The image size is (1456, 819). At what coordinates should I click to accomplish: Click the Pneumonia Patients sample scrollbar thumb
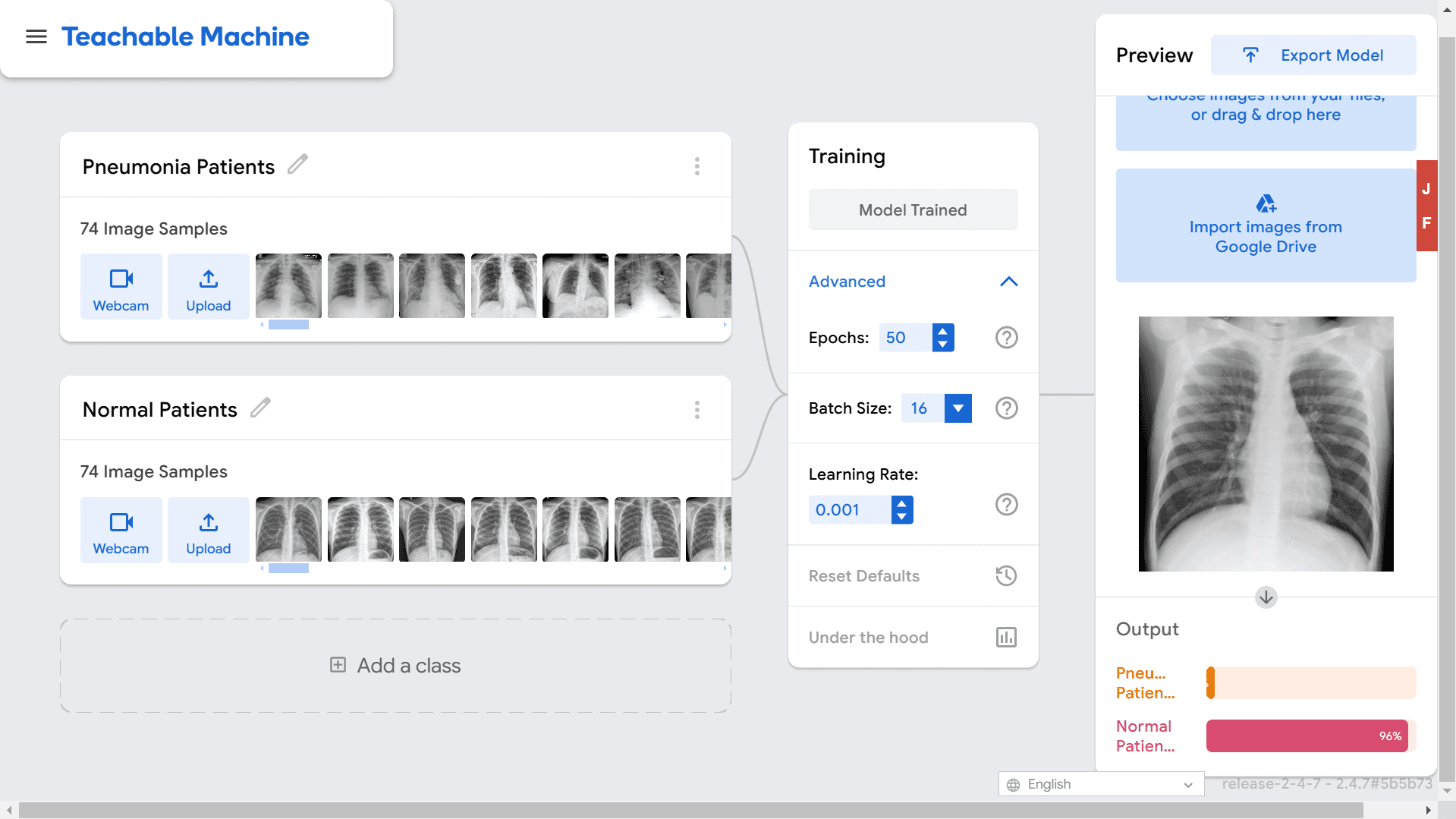coord(288,325)
